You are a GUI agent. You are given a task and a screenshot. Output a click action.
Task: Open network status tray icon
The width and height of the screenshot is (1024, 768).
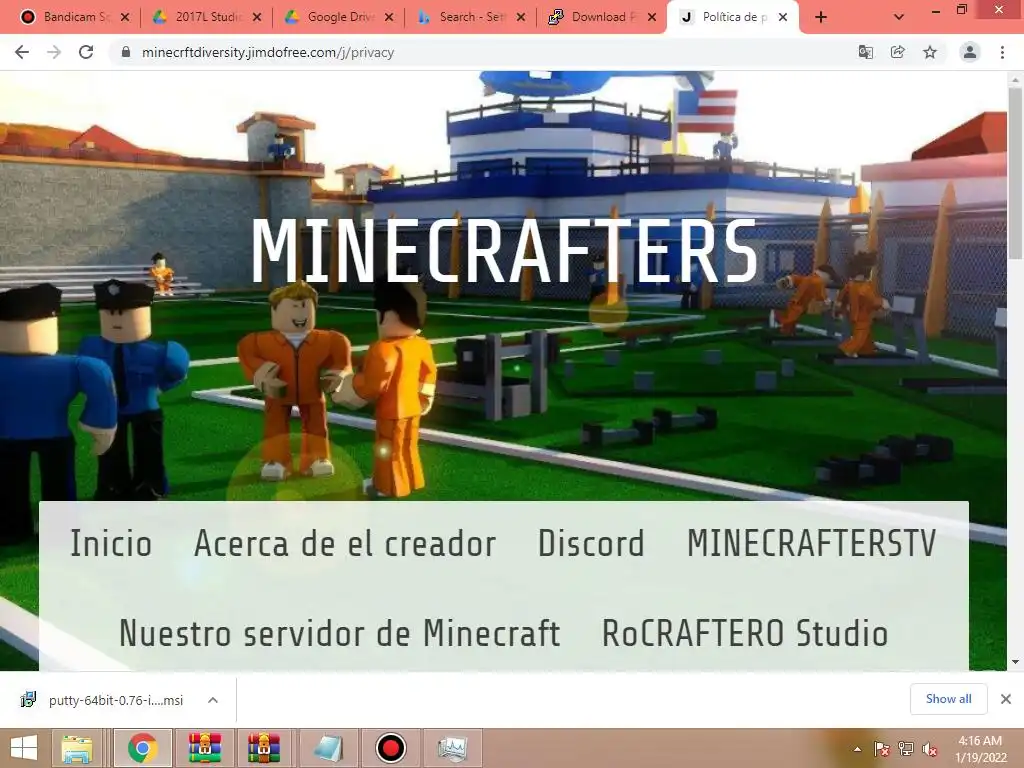(905, 749)
